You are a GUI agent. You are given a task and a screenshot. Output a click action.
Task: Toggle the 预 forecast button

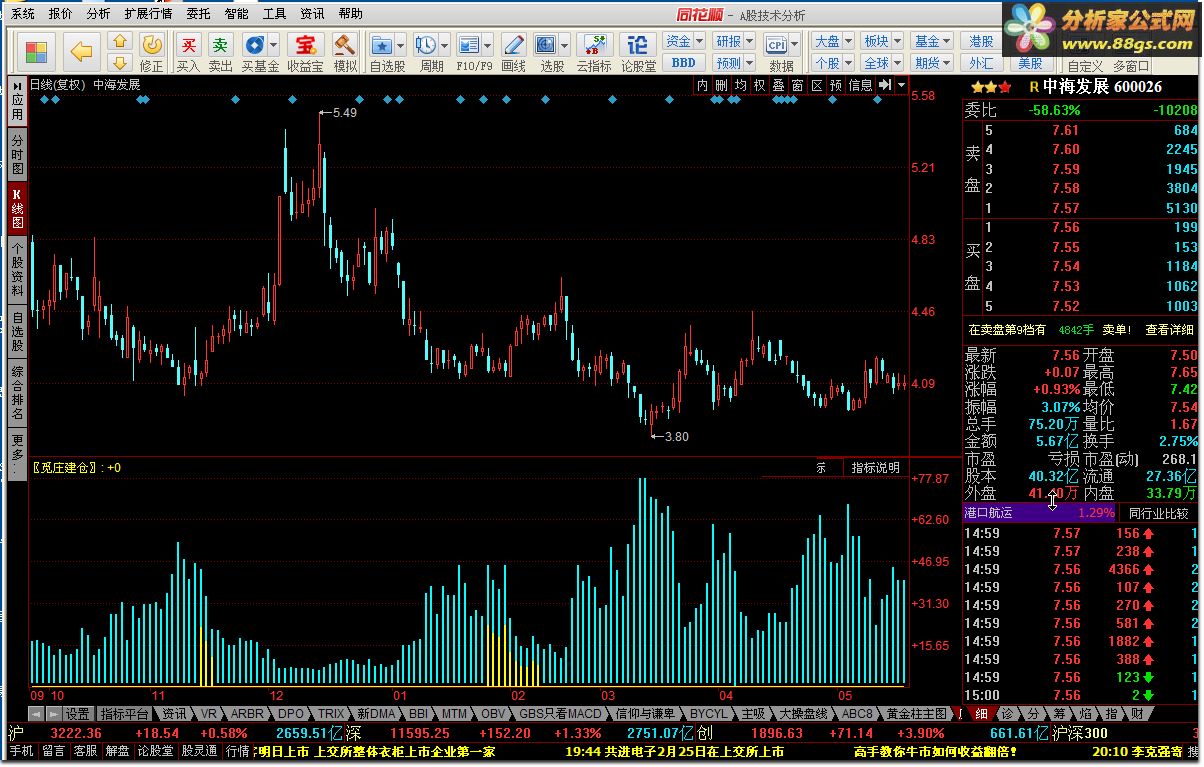(x=836, y=85)
